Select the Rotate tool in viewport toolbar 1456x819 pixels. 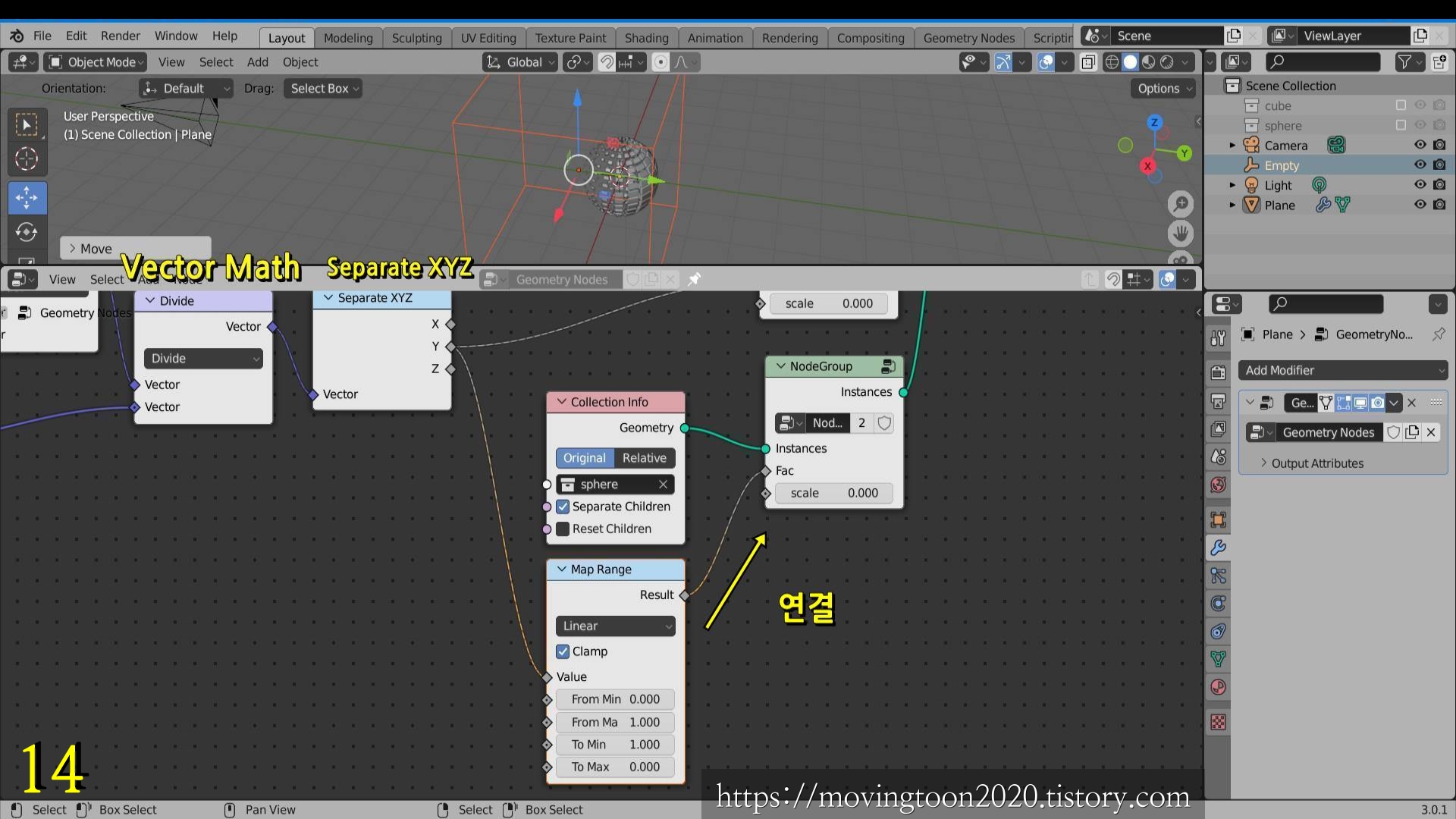pyautogui.click(x=27, y=232)
